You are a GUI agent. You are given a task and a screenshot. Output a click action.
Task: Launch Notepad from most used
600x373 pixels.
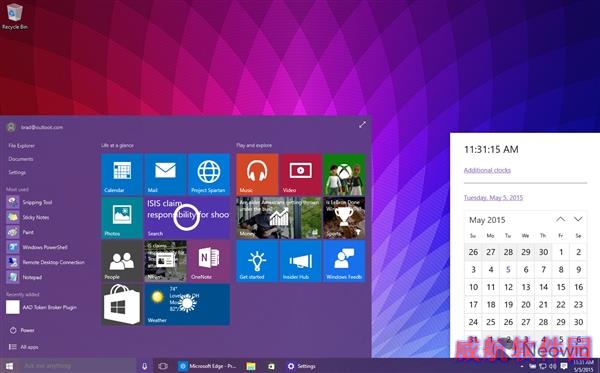coord(24,277)
